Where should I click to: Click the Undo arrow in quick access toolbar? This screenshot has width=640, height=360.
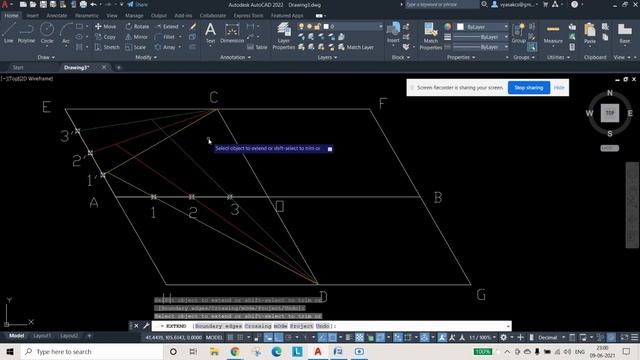[x=93, y=4]
